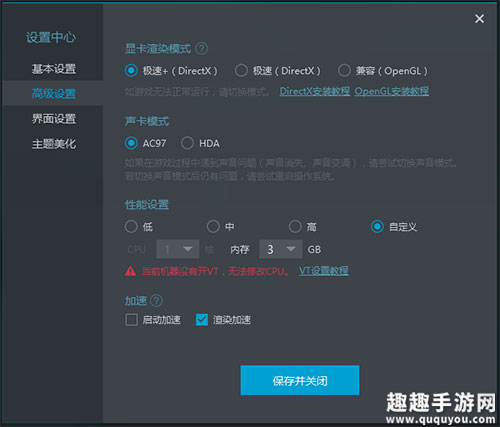500x427 pixels.
Task: Click the help icon next to 加速
Action: 156,301
